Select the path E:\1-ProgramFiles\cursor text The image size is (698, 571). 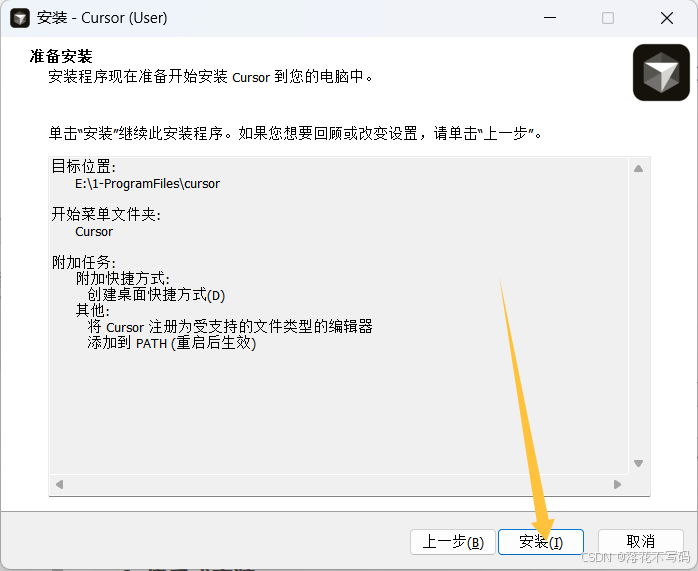(147, 184)
